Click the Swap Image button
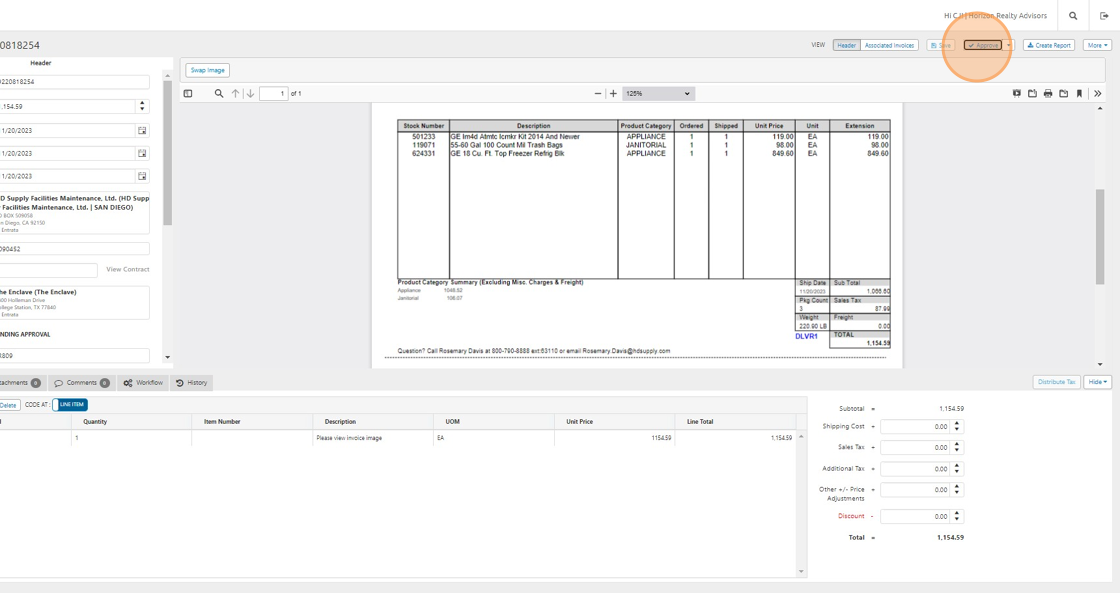This screenshot has height=593, width=1120. click(x=208, y=70)
